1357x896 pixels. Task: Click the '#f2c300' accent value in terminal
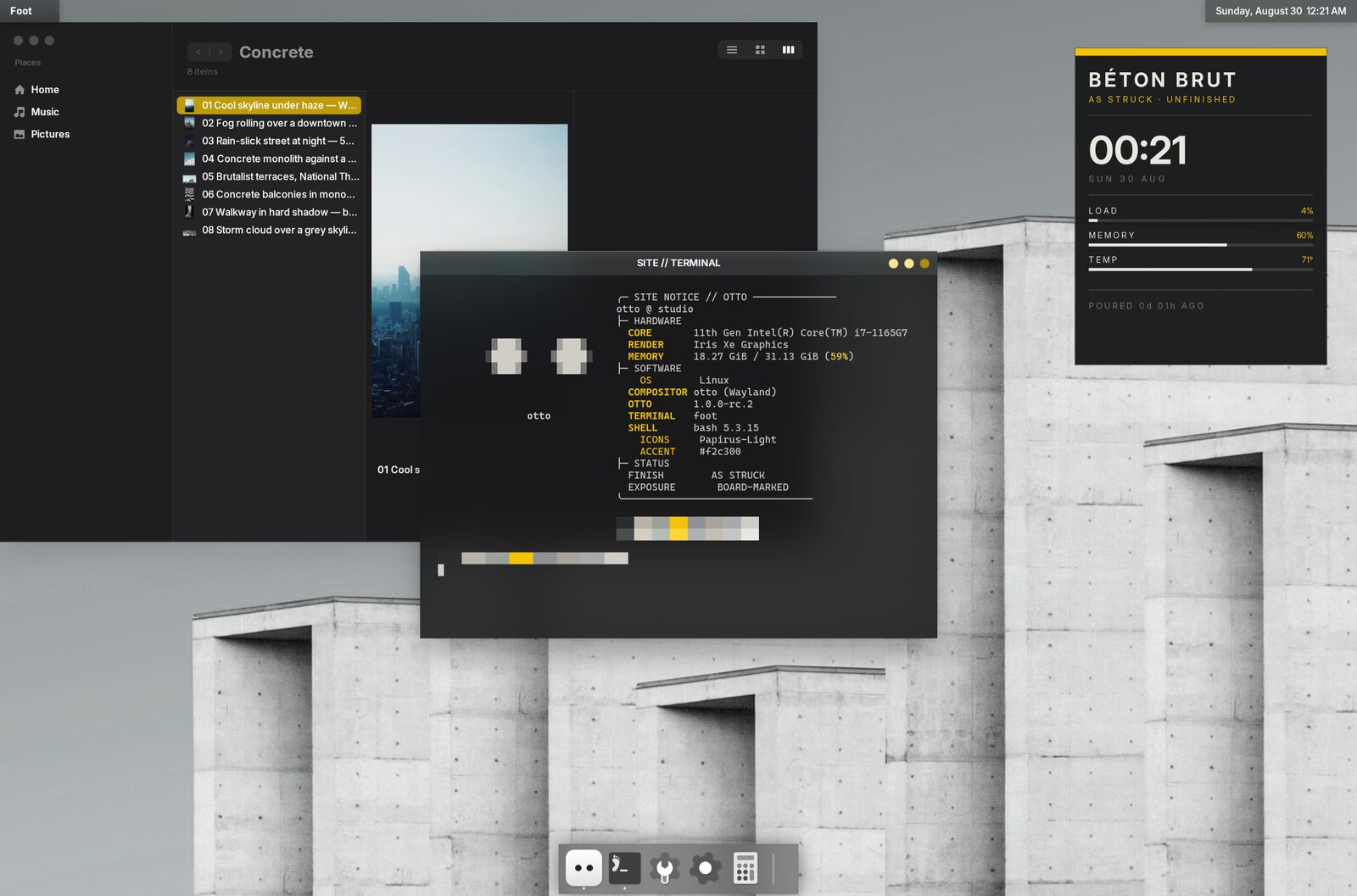(720, 452)
